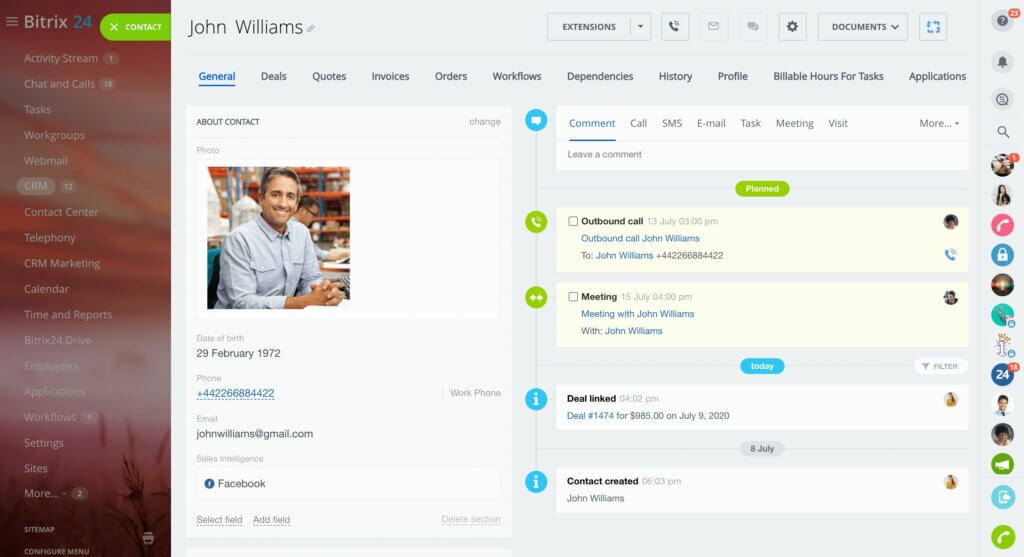Click the chat bubbles icon in header
The width and height of the screenshot is (1024, 557).
(x=753, y=27)
